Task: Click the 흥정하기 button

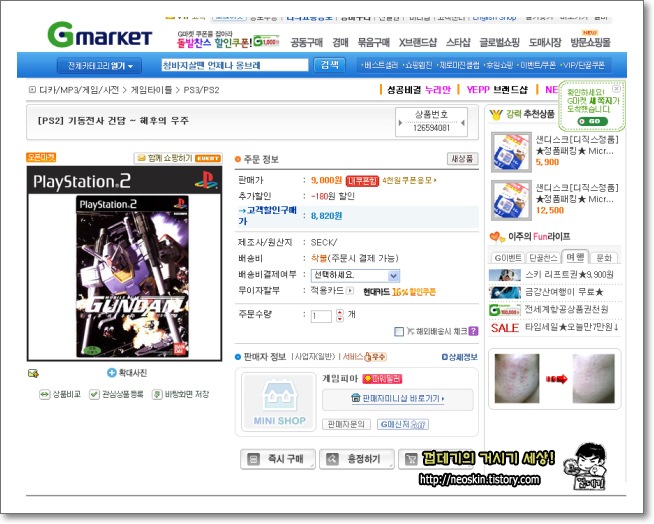Action: (357, 459)
